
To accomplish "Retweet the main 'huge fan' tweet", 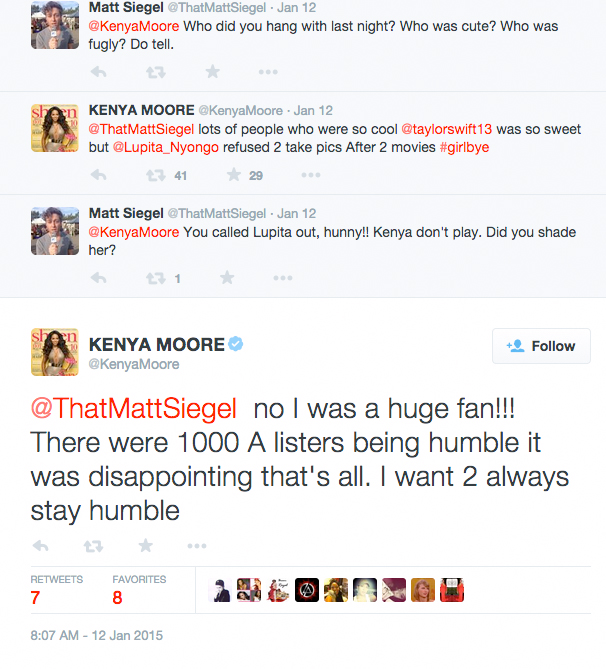I will [94, 546].
